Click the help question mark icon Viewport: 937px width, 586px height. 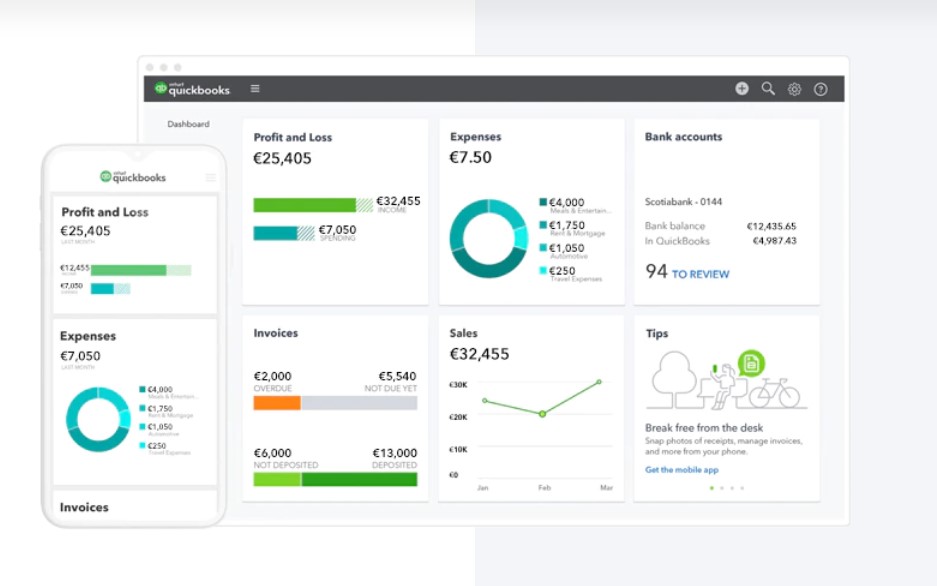[x=820, y=89]
